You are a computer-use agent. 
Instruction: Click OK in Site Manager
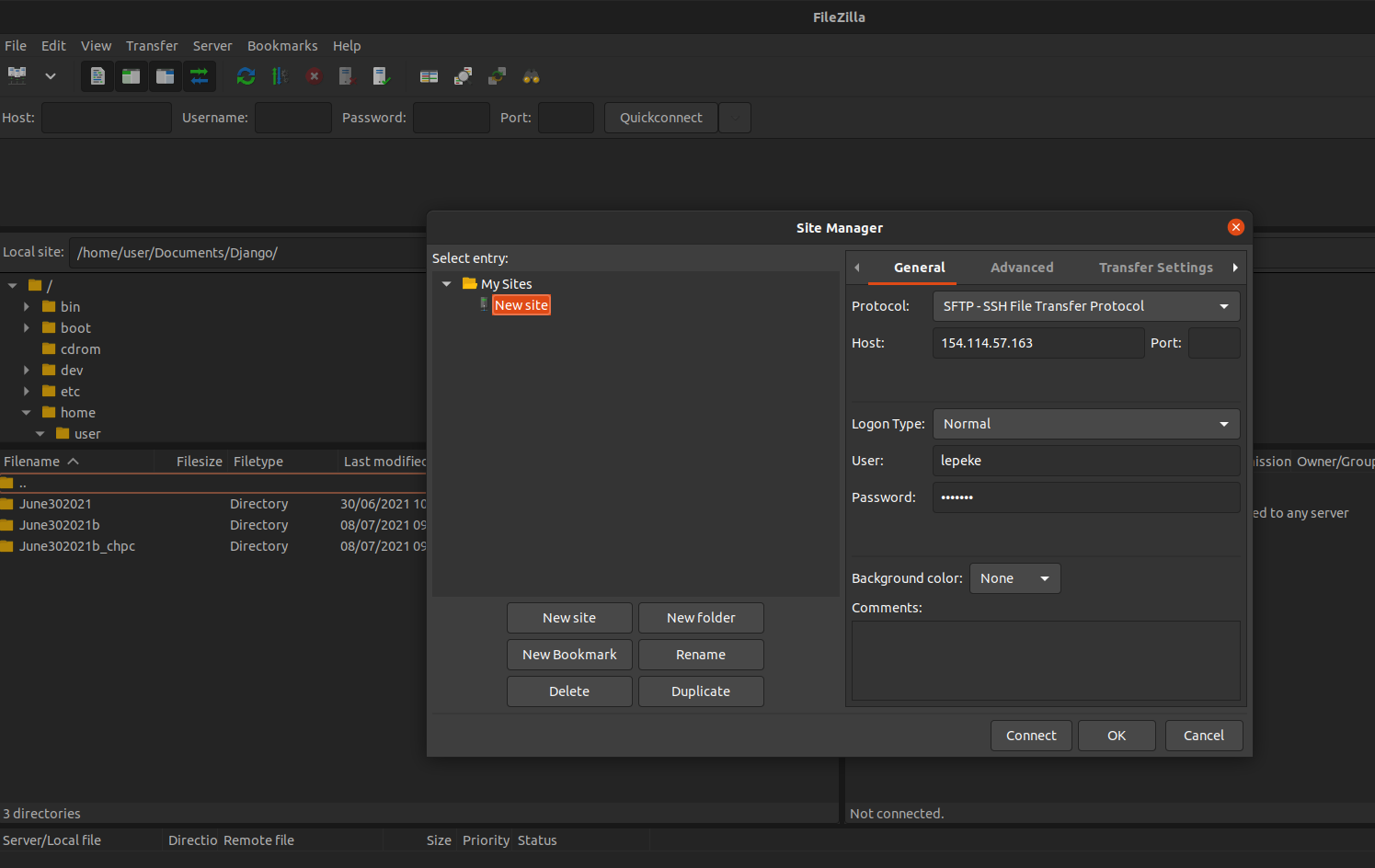[1117, 736]
